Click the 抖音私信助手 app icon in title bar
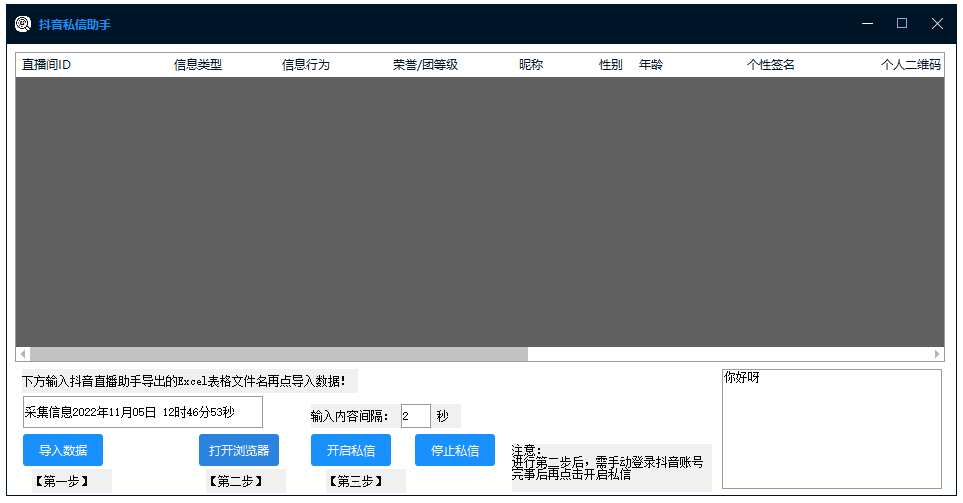The width and height of the screenshot is (963, 503). pos(22,23)
